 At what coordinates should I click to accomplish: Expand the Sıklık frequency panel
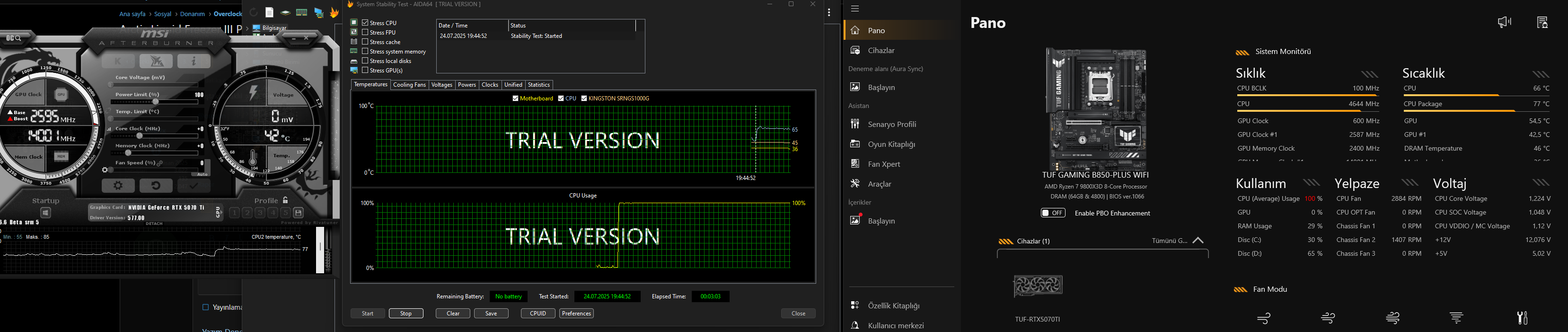tap(1370, 74)
